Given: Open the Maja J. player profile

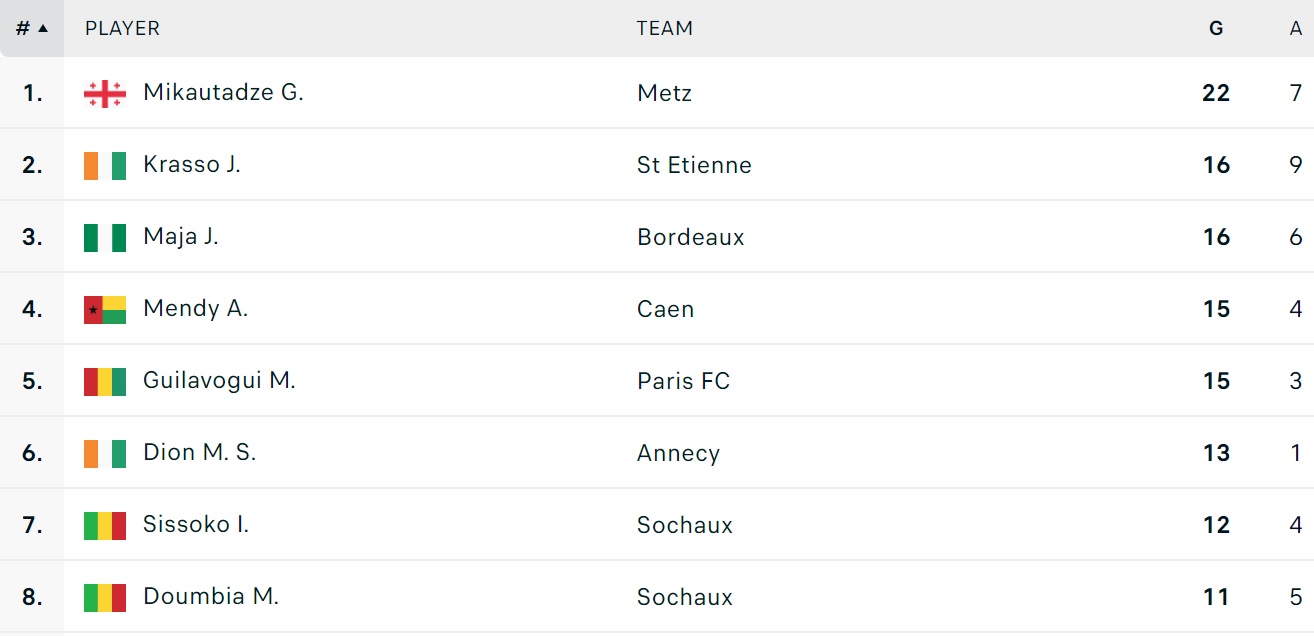Looking at the screenshot, I should click(181, 237).
